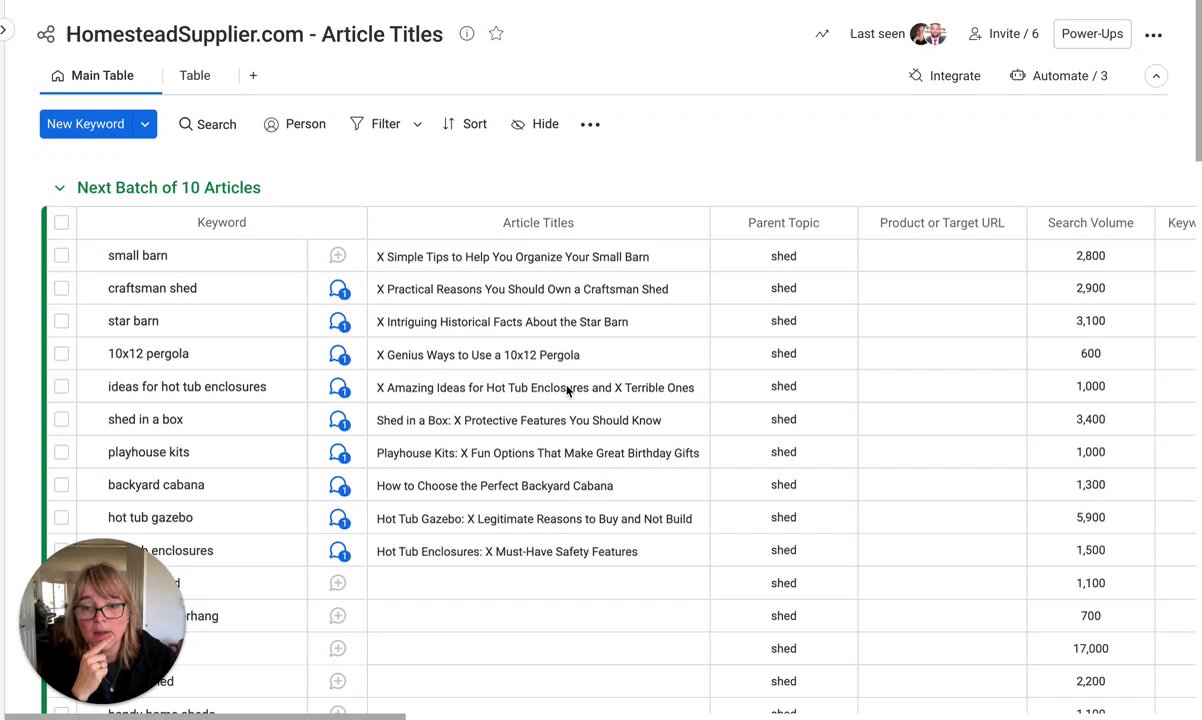Open the New Keyword dropdown arrow
The width and height of the screenshot is (1202, 720).
click(145, 124)
